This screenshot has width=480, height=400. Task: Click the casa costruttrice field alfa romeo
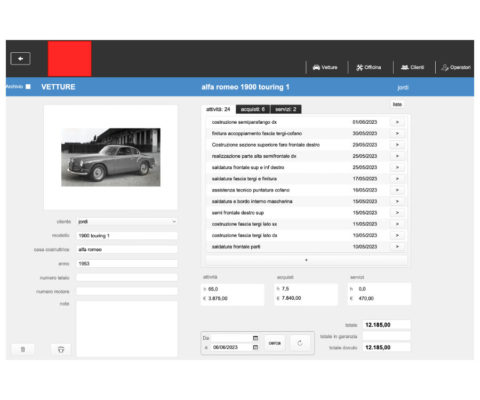pyautogui.click(x=127, y=249)
